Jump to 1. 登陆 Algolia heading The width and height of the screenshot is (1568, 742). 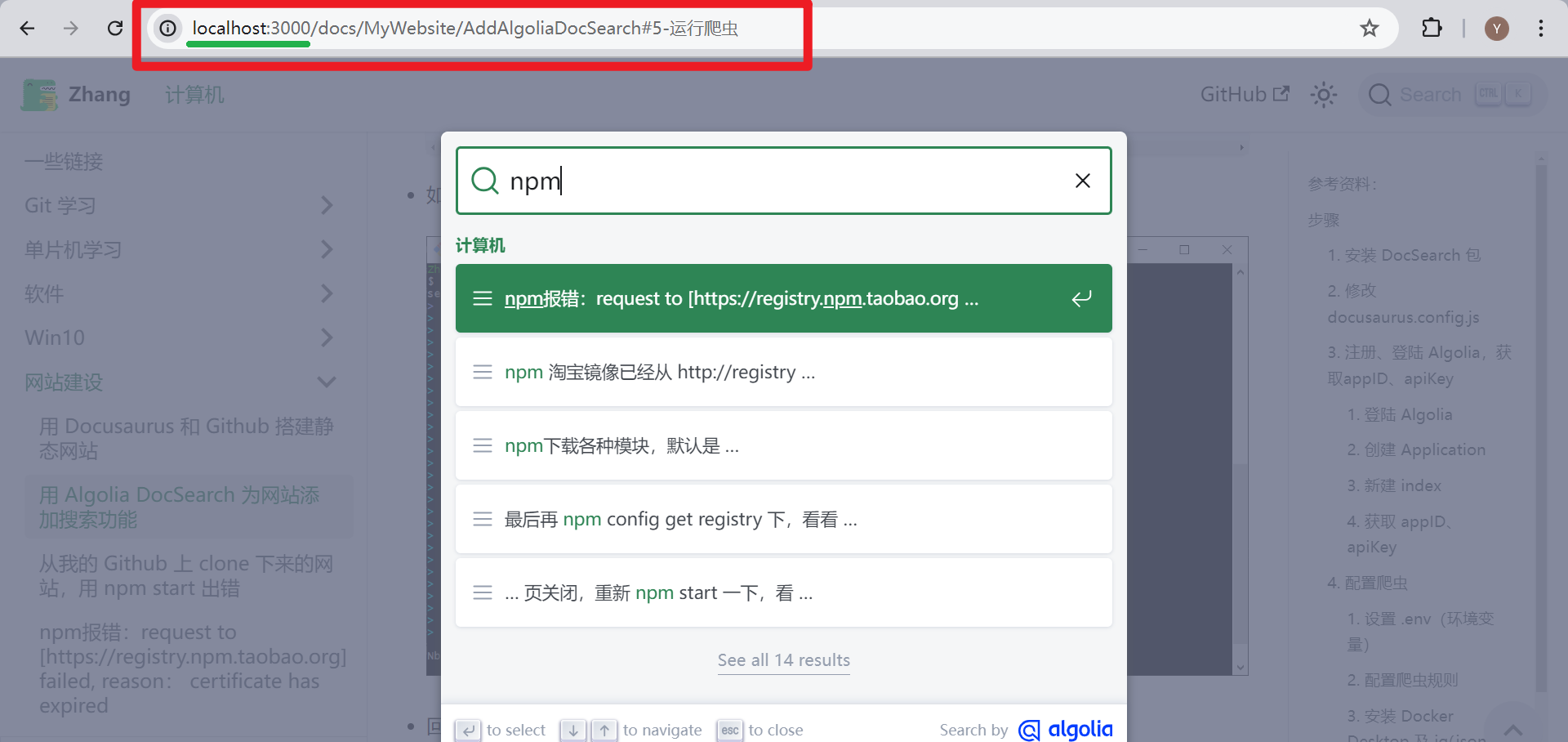(1400, 414)
